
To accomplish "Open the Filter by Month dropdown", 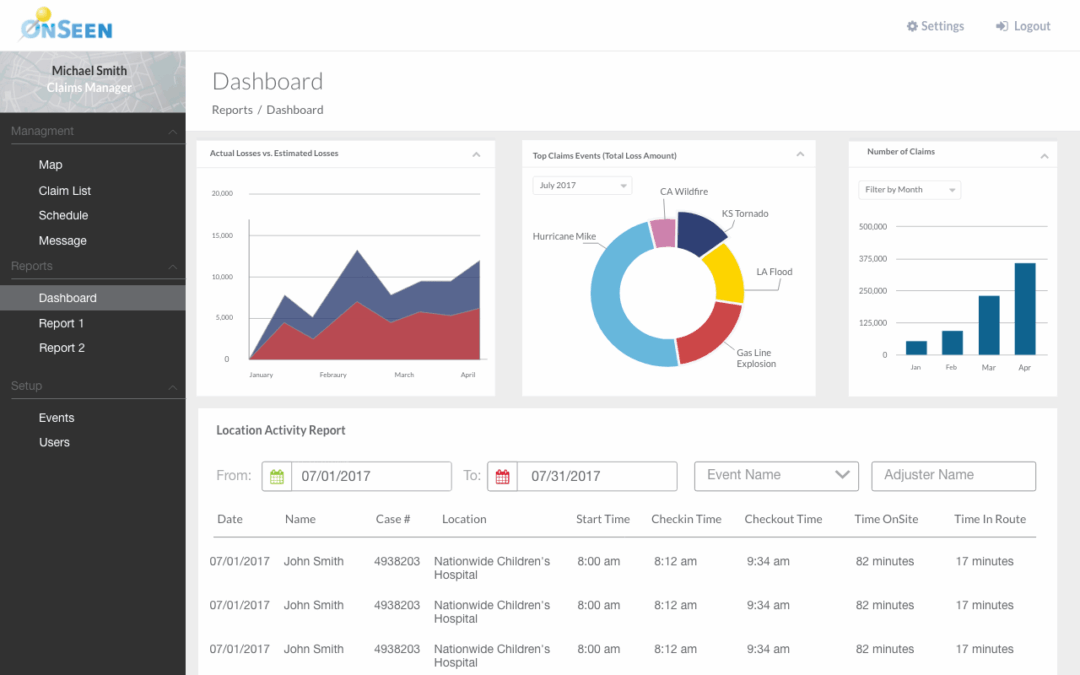I will coord(909,190).
